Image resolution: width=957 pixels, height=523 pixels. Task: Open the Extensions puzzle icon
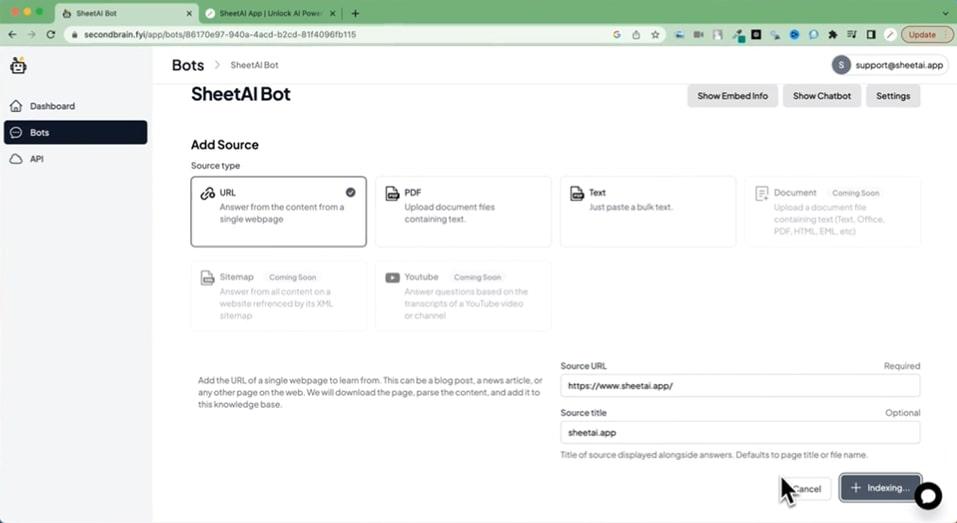click(x=832, y=35)
